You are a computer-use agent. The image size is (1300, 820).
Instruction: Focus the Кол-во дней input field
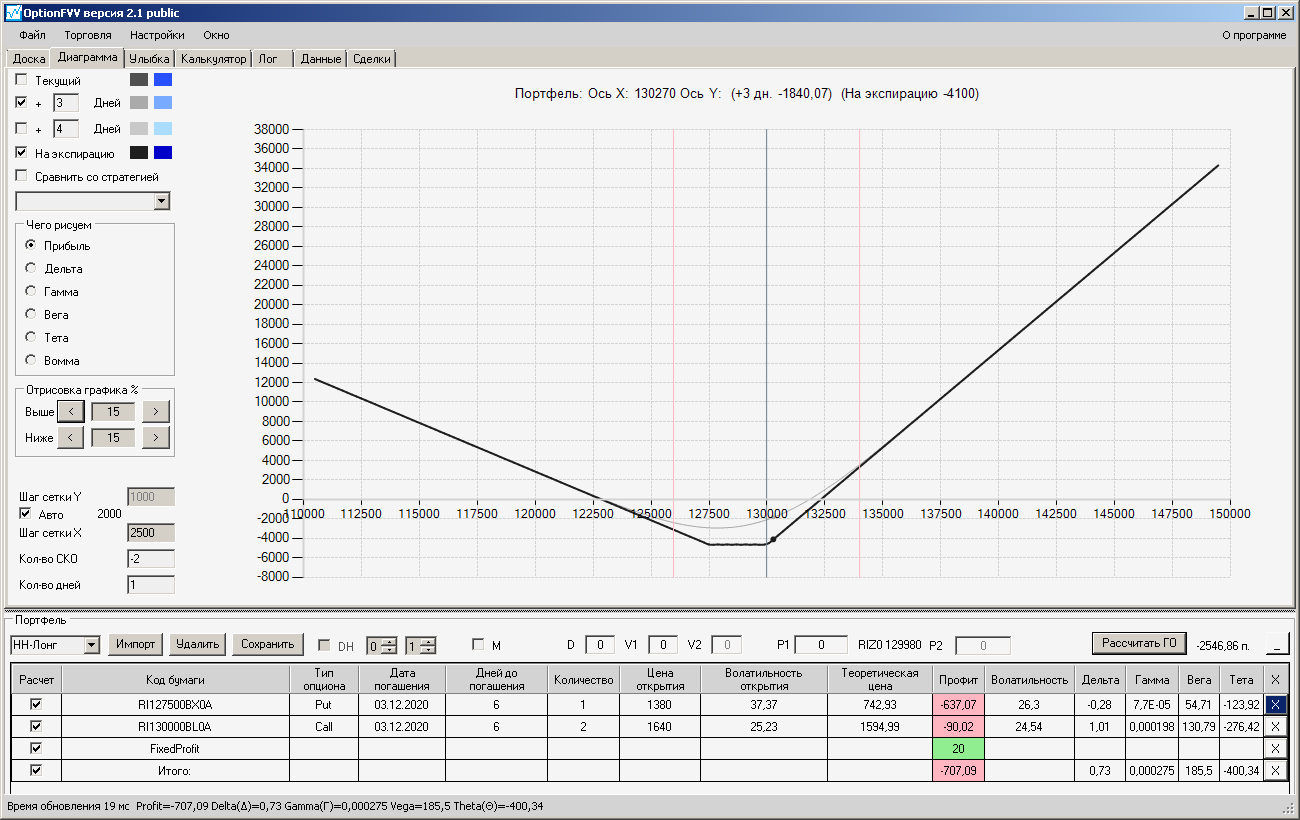(x=151, y=585)
